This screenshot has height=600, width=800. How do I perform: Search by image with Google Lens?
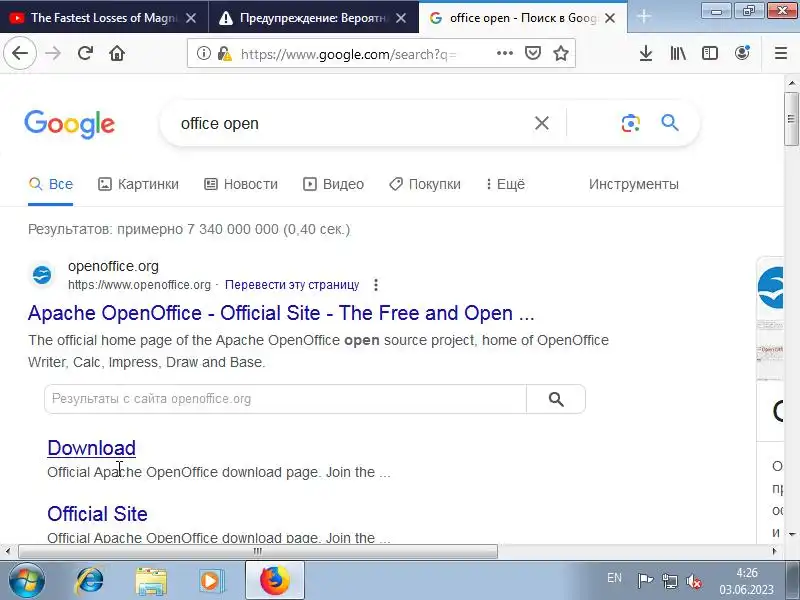[631, 123]
